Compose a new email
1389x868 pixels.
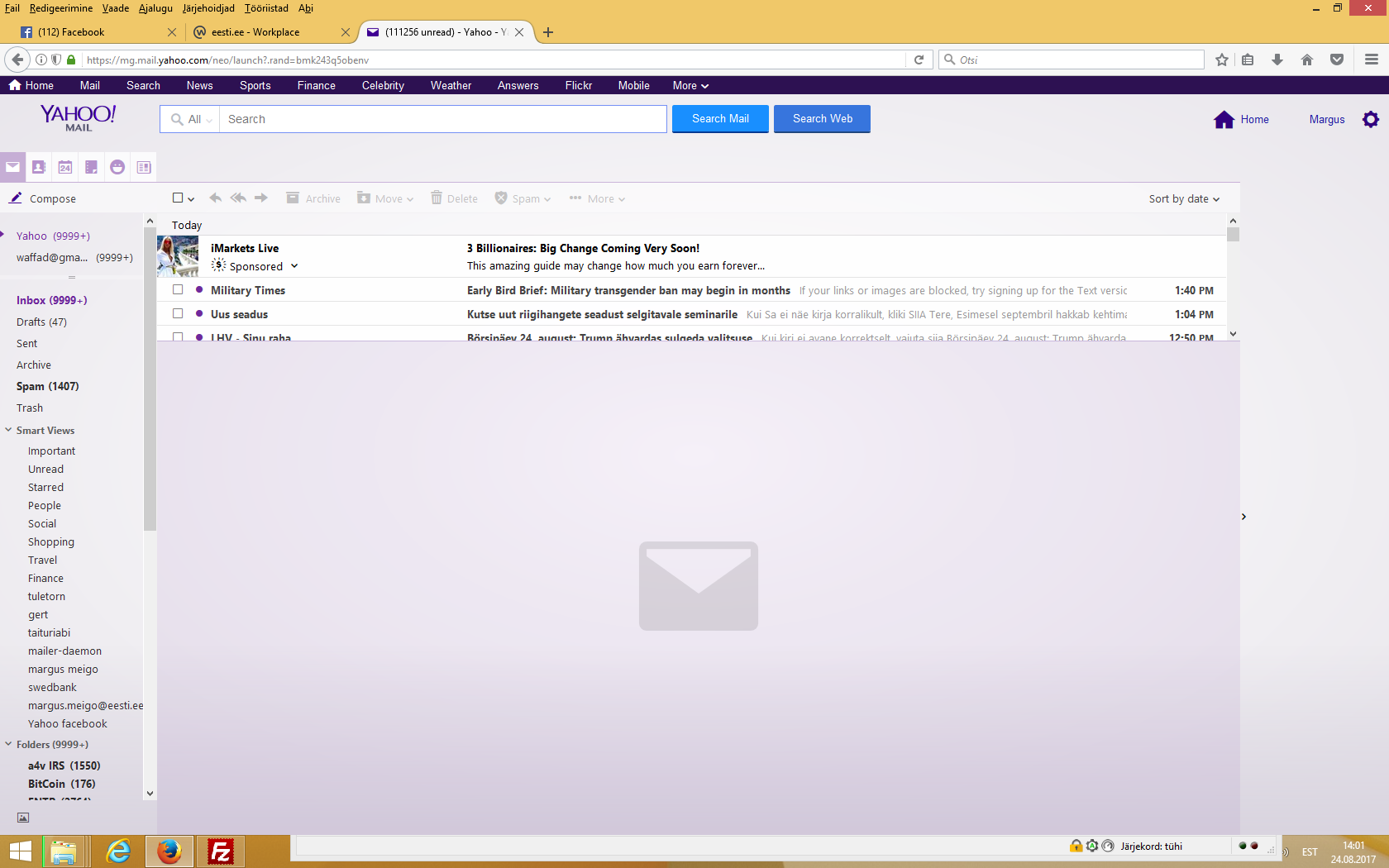click(43, 198)
